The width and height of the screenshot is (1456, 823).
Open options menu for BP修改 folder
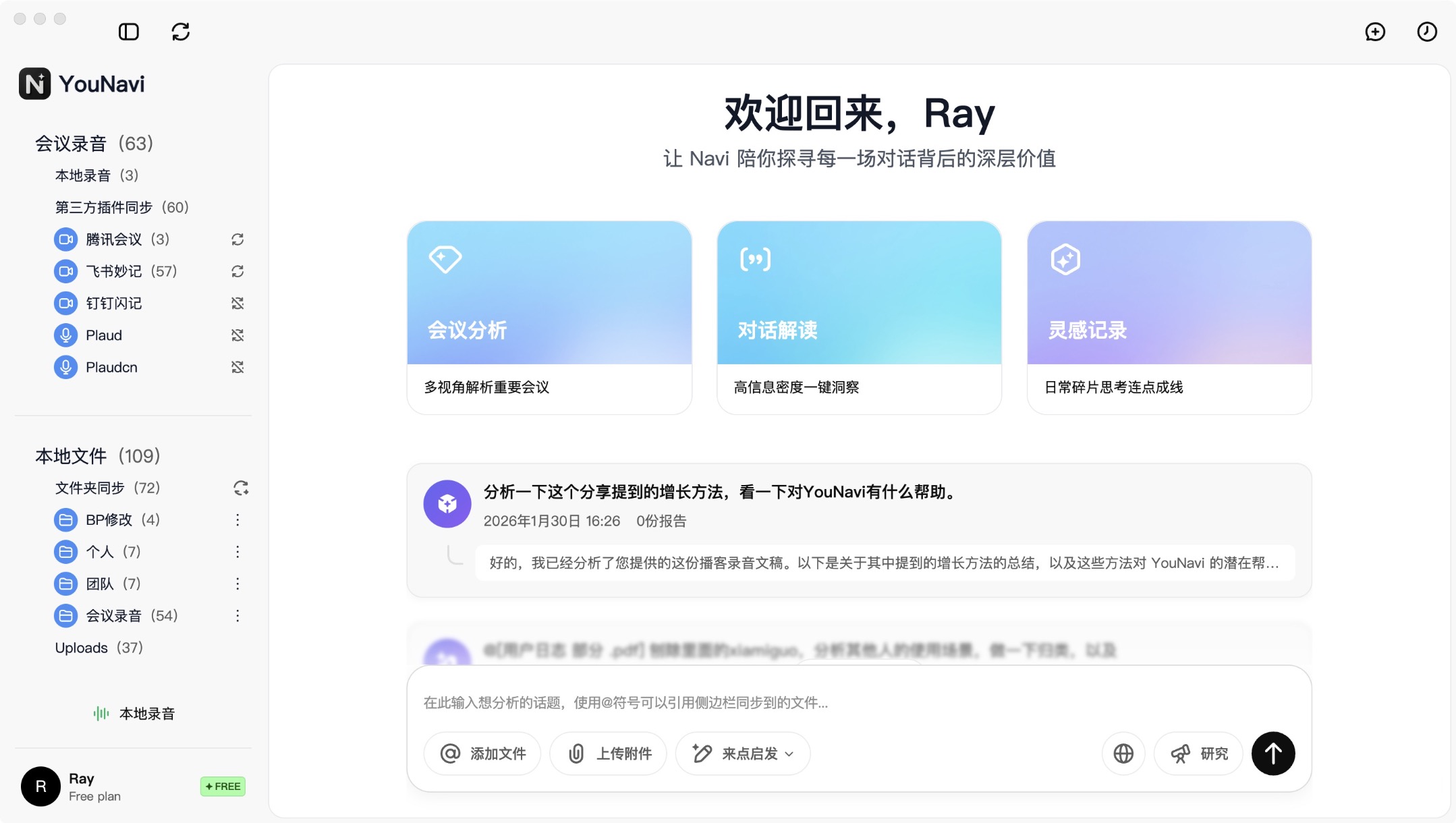coord(237,519)
